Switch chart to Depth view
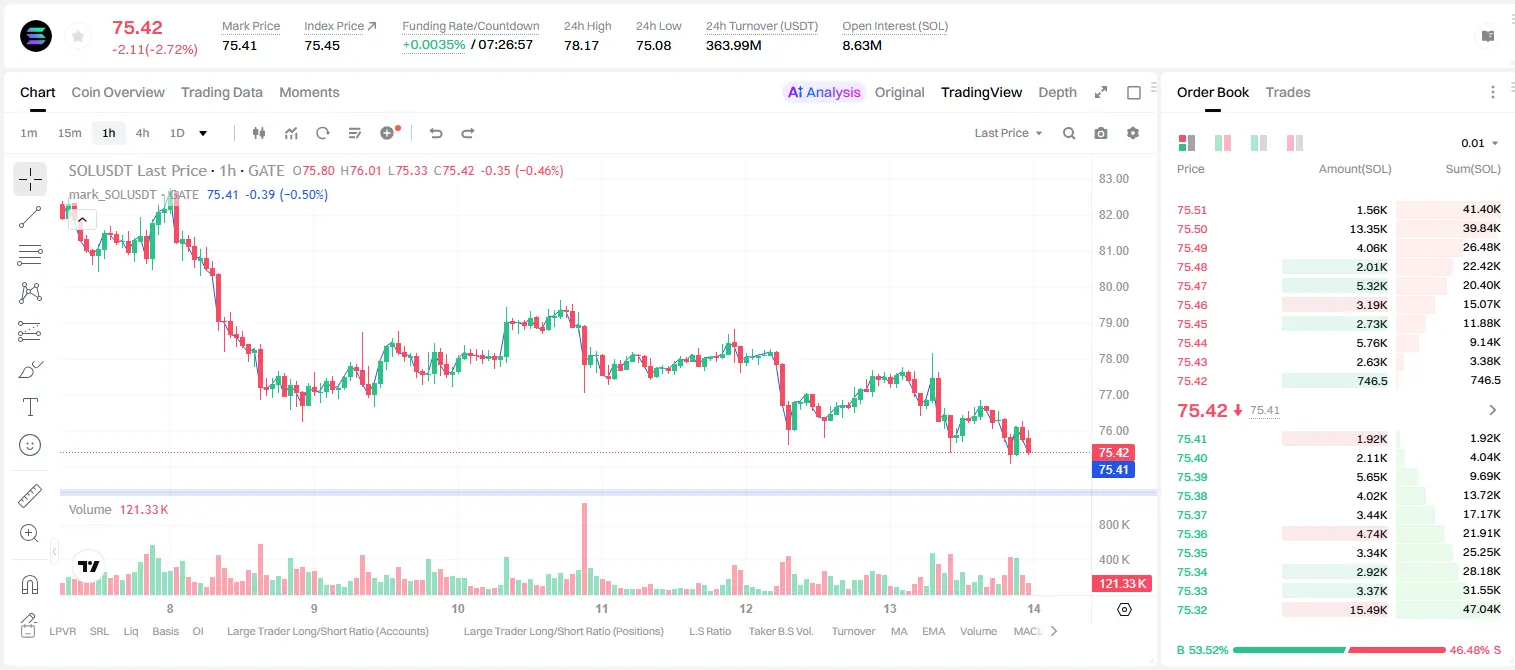This screenshot has height=670, width=1515. pos(1057,92)
